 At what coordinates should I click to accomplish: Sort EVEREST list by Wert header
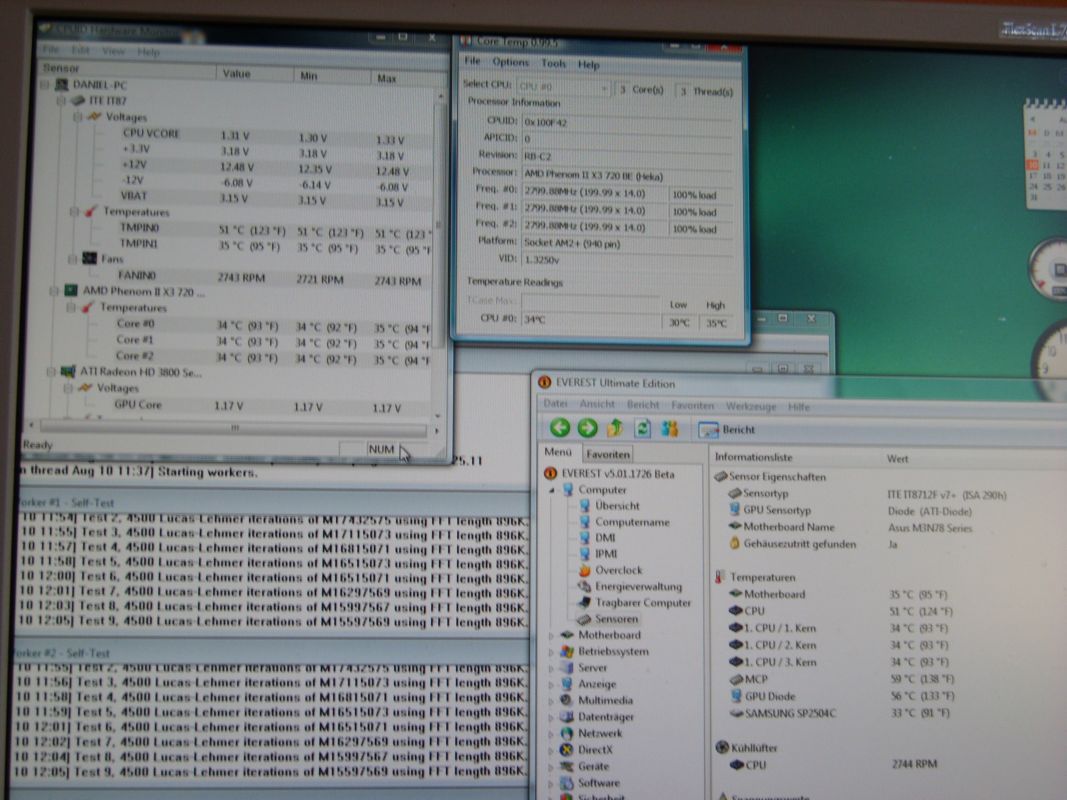[897, 459]
